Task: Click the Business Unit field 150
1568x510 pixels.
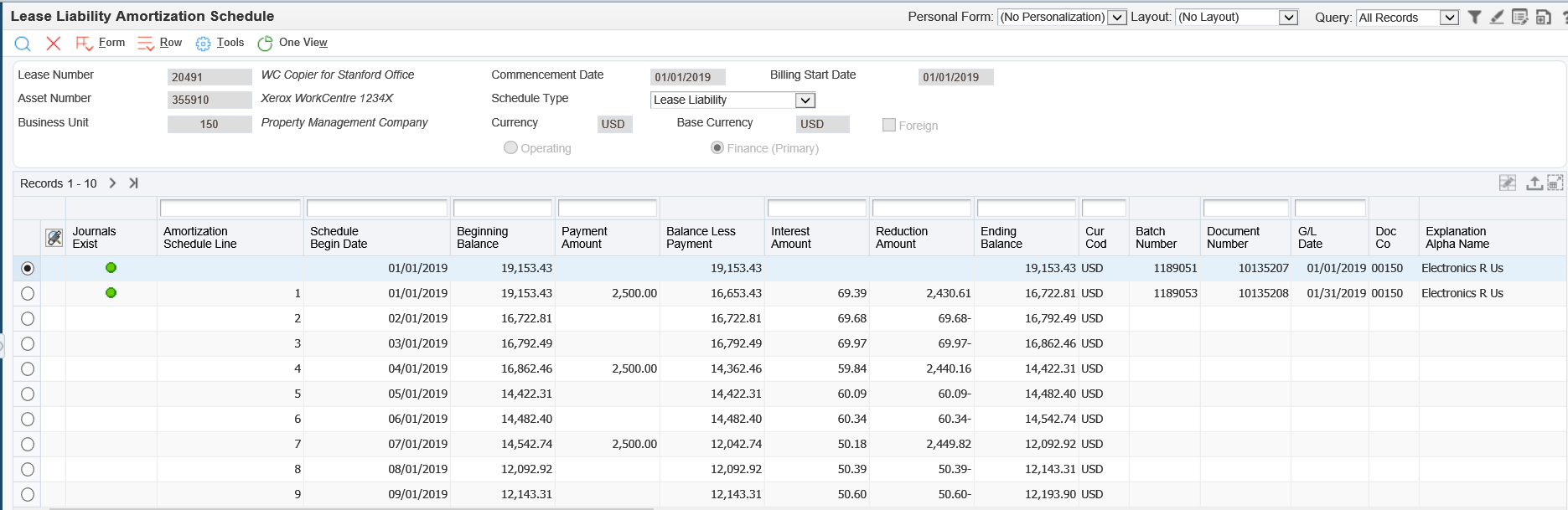Action: [210, 124]
